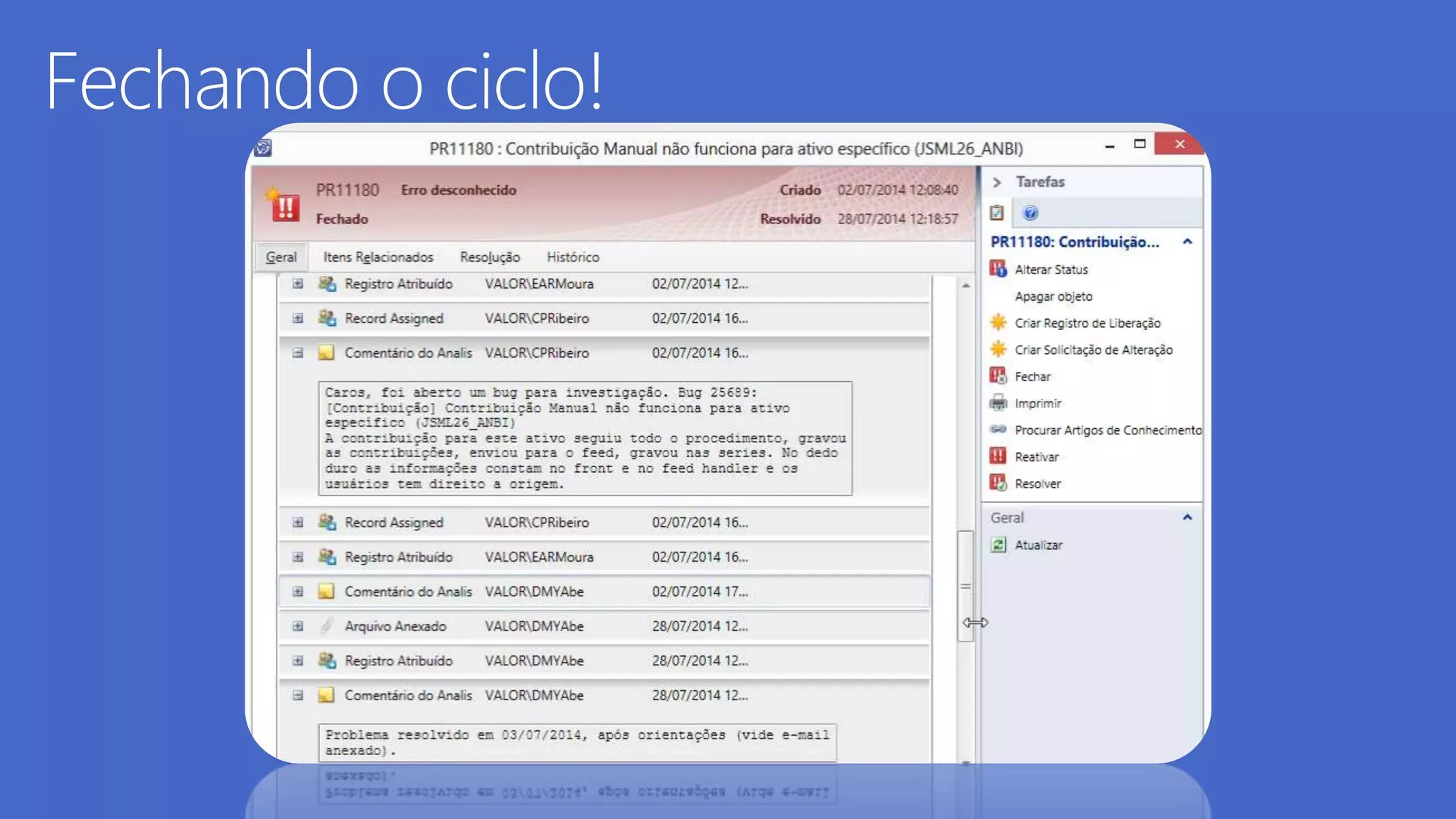This screenshot has width=1456, height=819.
Task: Open the Resolução tab
Action: [x=490, y=257]
